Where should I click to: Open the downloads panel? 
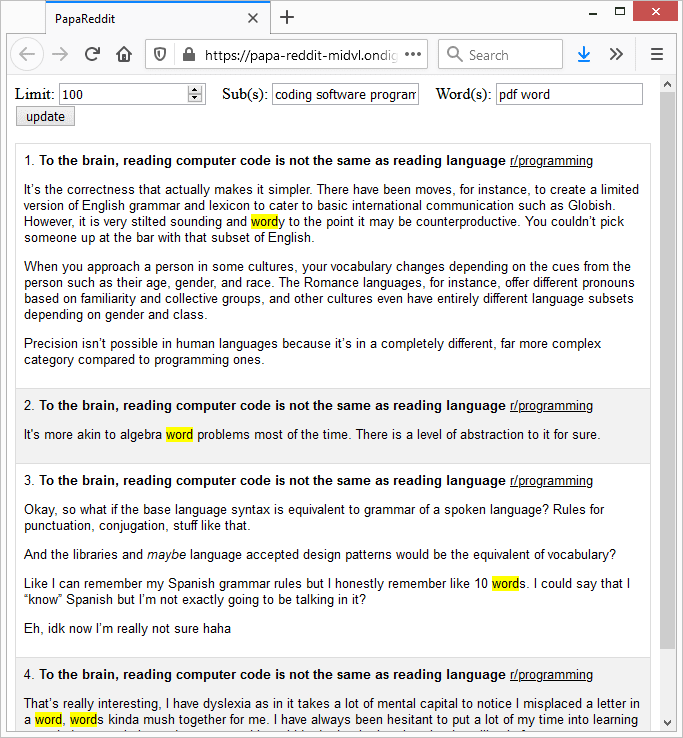coord(584,55)
